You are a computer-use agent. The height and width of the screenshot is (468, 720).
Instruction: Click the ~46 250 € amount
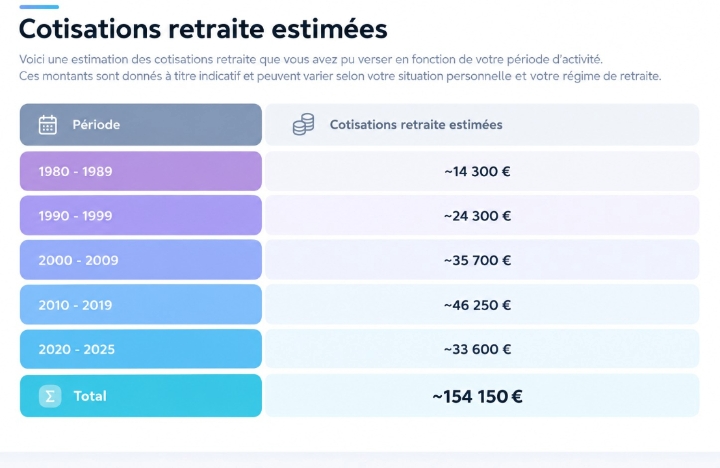pos(477,304)
